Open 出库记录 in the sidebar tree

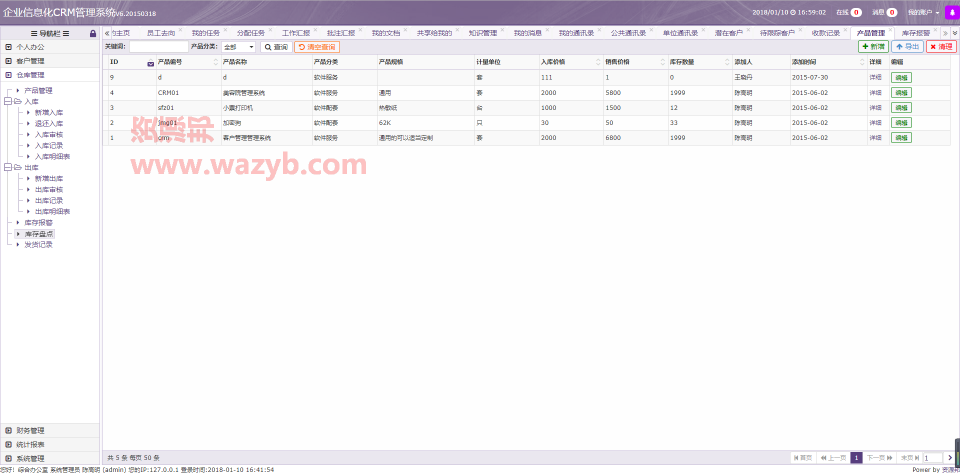(x=48, y=201)
